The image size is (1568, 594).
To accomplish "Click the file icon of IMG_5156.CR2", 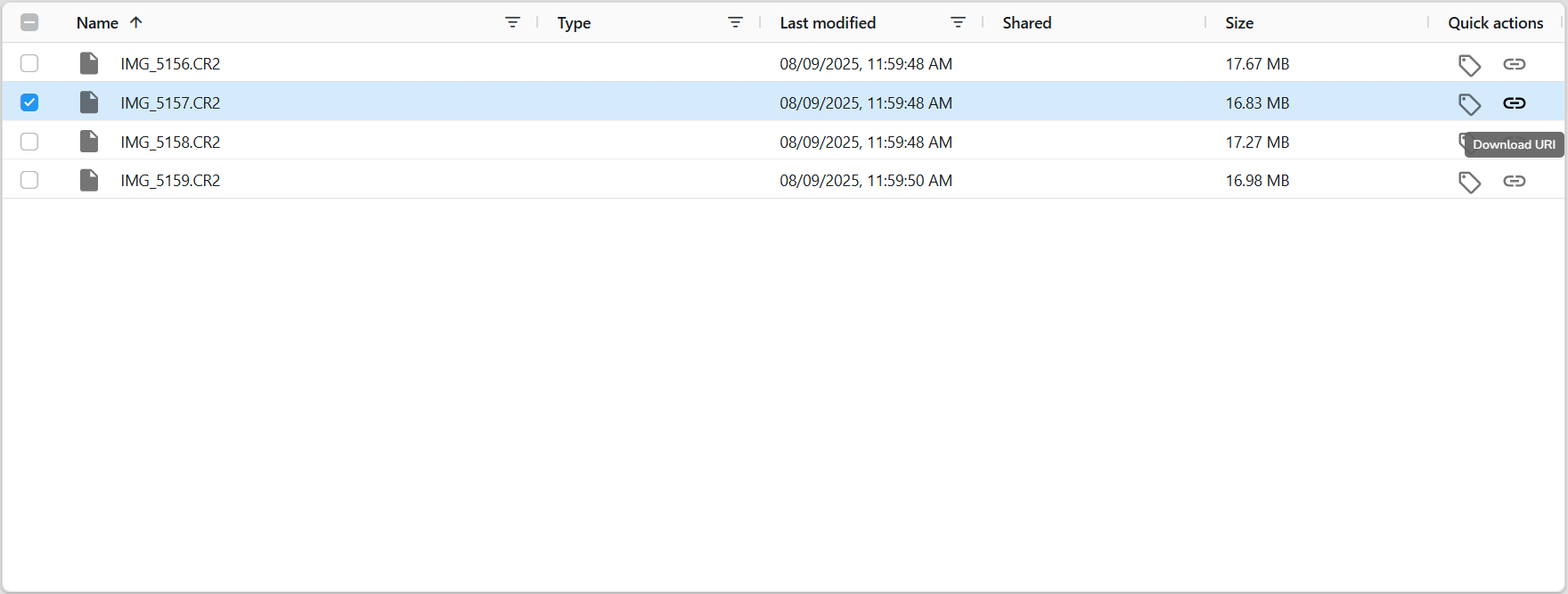I will tap(89, 63).
